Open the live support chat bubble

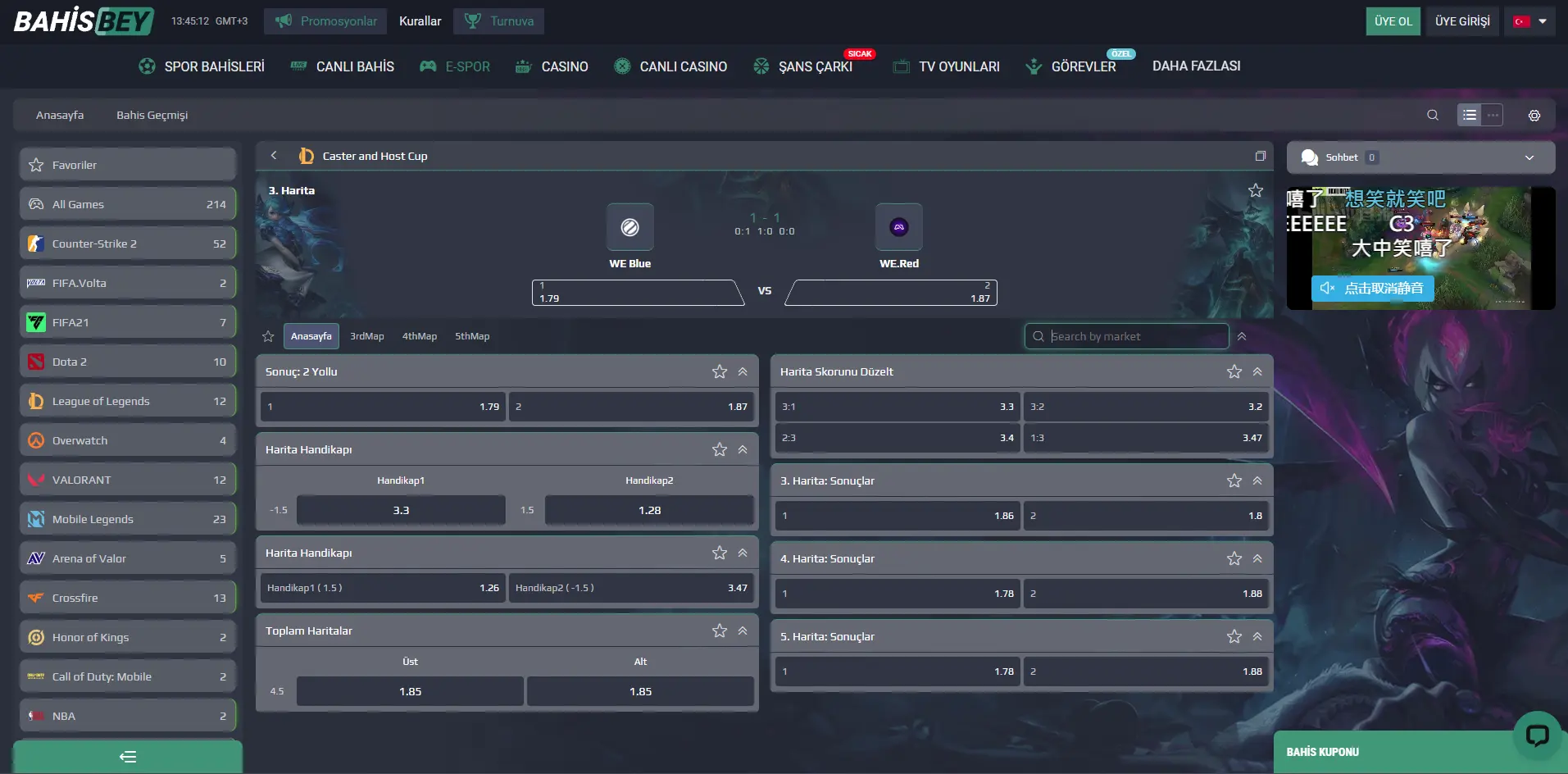tap(1537, 735)
